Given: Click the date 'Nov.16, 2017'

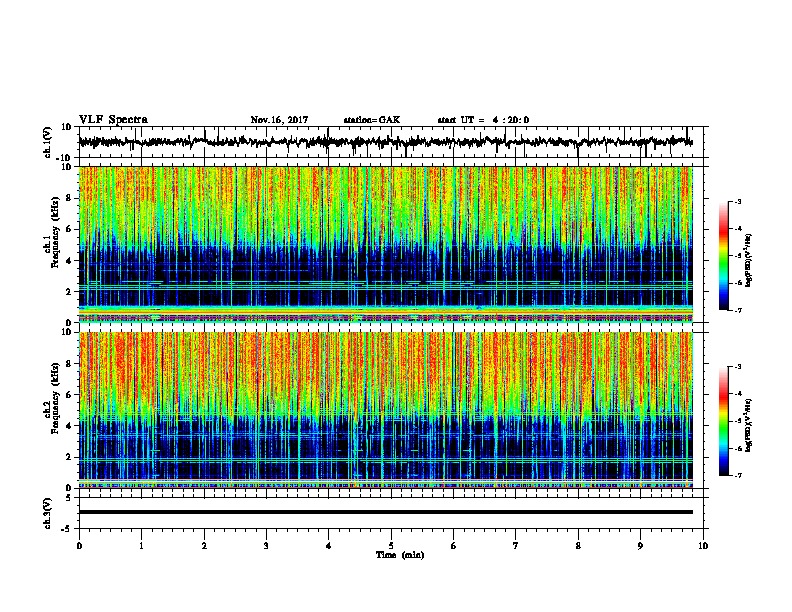Looking at the screenshot, I should tap(279, 120).
